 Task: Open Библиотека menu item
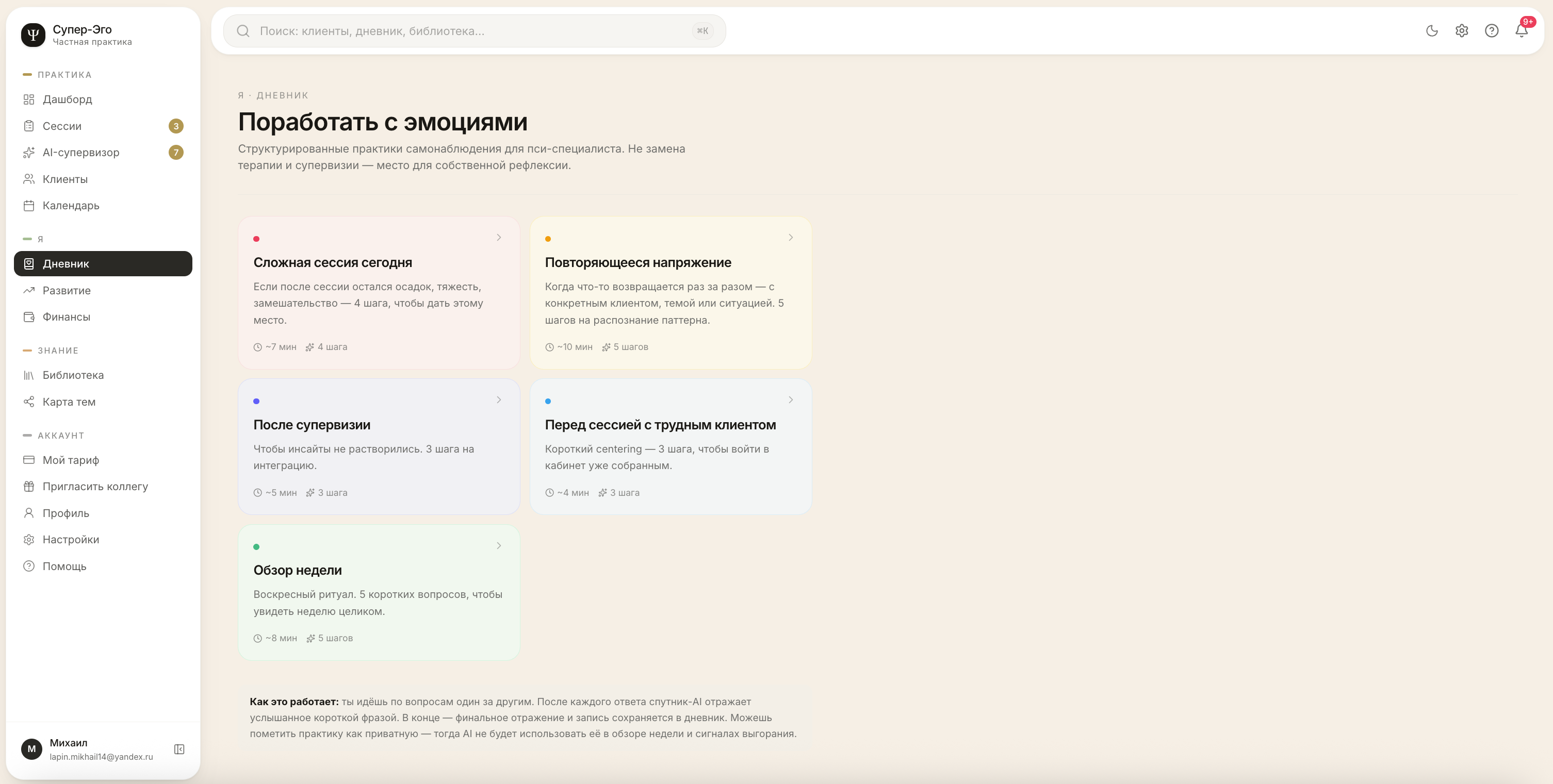tap(103, 375)
